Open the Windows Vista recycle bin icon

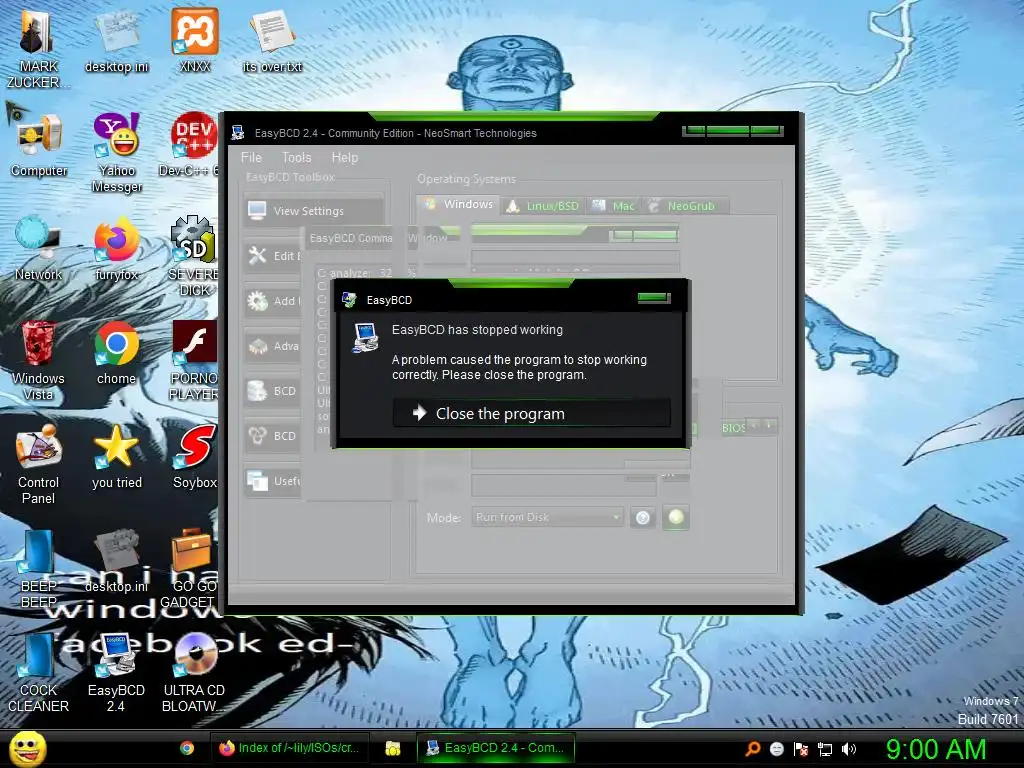click(38, 361)
